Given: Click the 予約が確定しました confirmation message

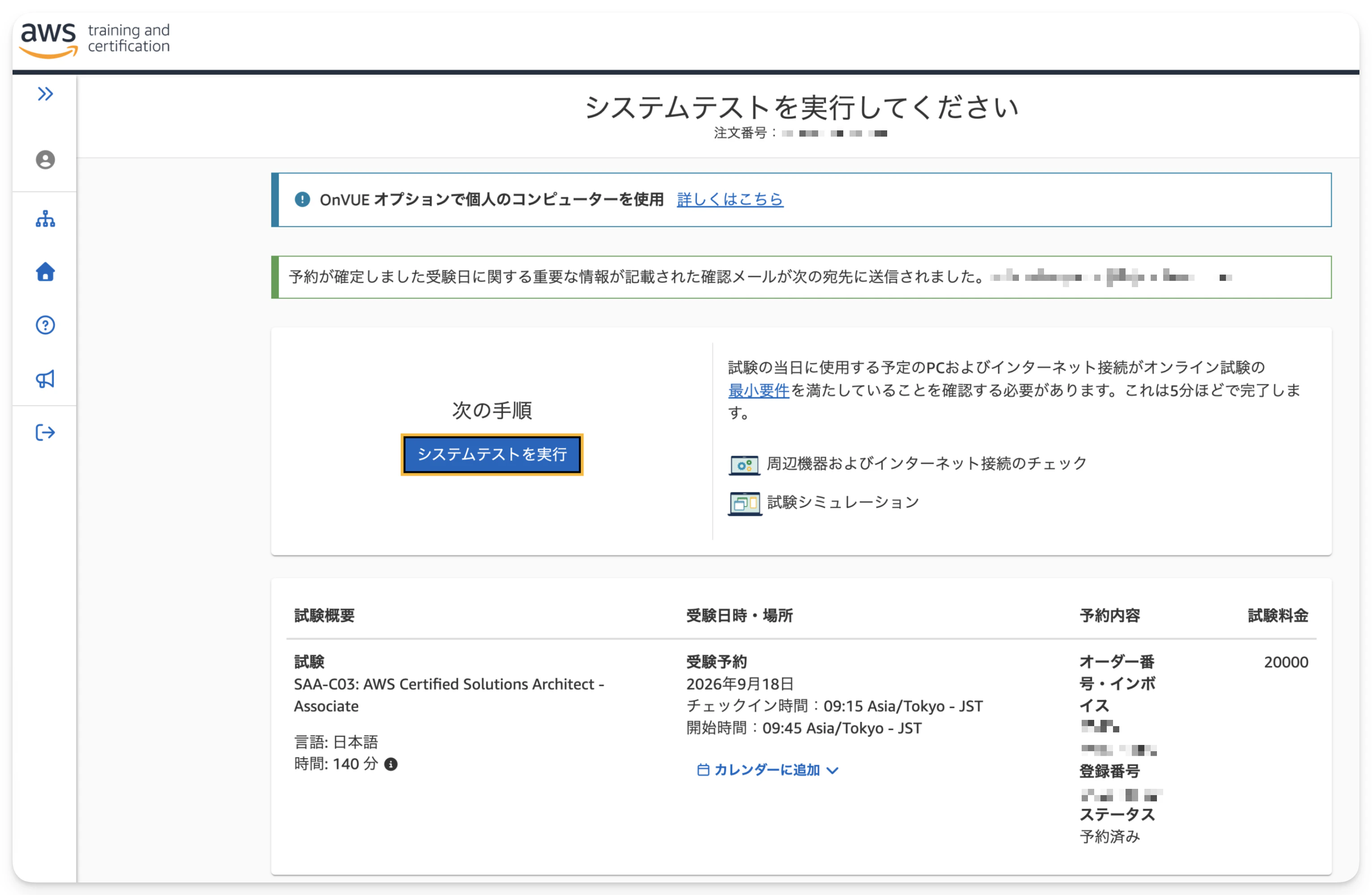Looking at the screenshot, I should (636, 277).
